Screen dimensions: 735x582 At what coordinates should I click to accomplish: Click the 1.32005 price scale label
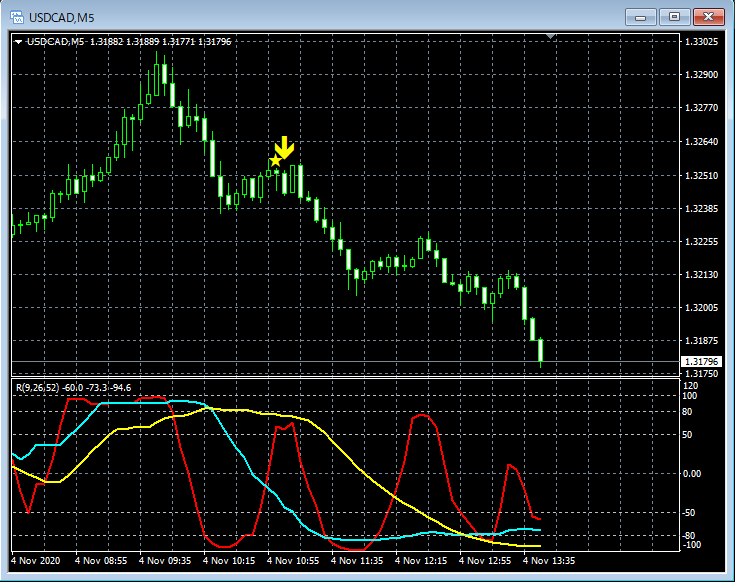701,307
